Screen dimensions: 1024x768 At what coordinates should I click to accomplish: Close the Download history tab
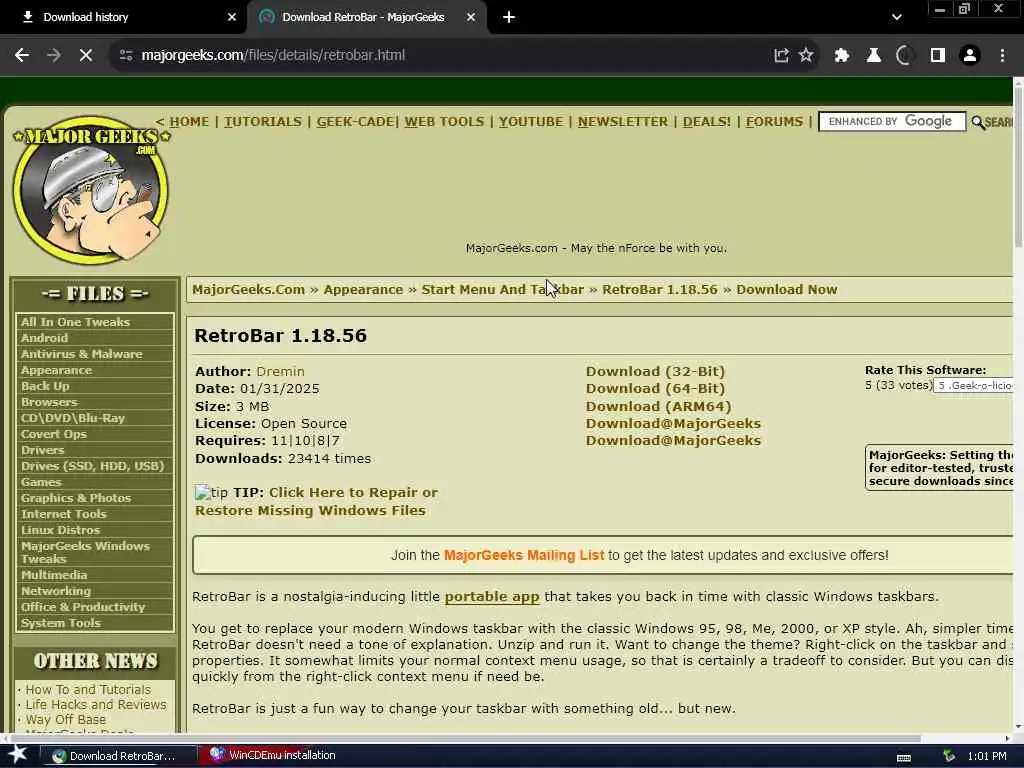(232, 18)
